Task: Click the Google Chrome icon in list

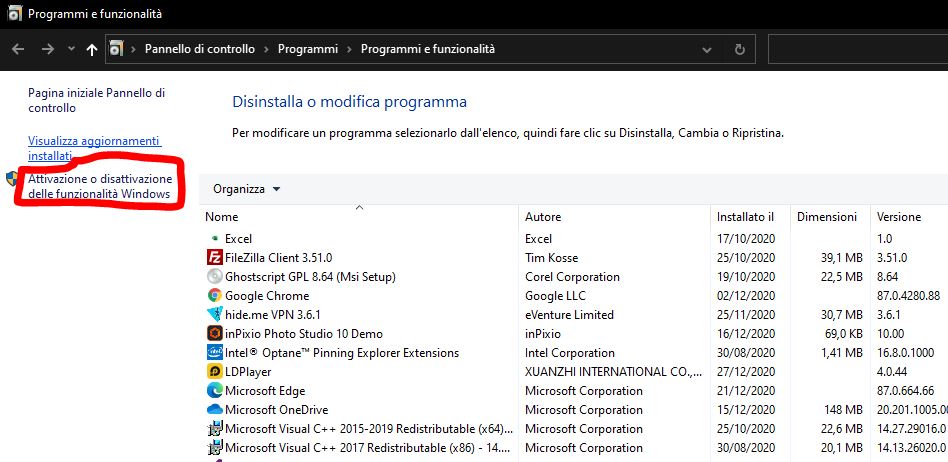Action: point(214,296)
